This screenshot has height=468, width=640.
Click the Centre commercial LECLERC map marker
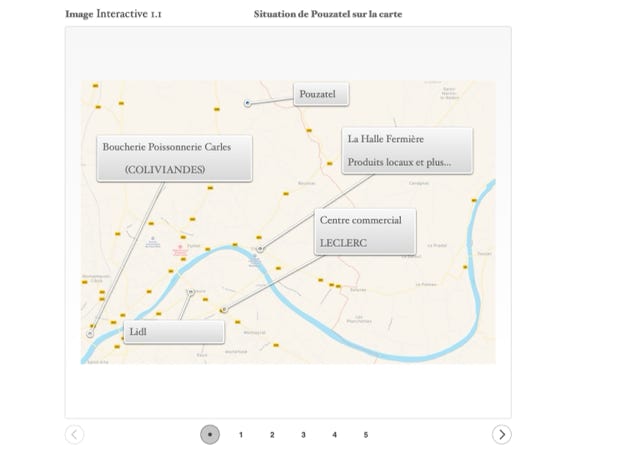coord(224,310)
